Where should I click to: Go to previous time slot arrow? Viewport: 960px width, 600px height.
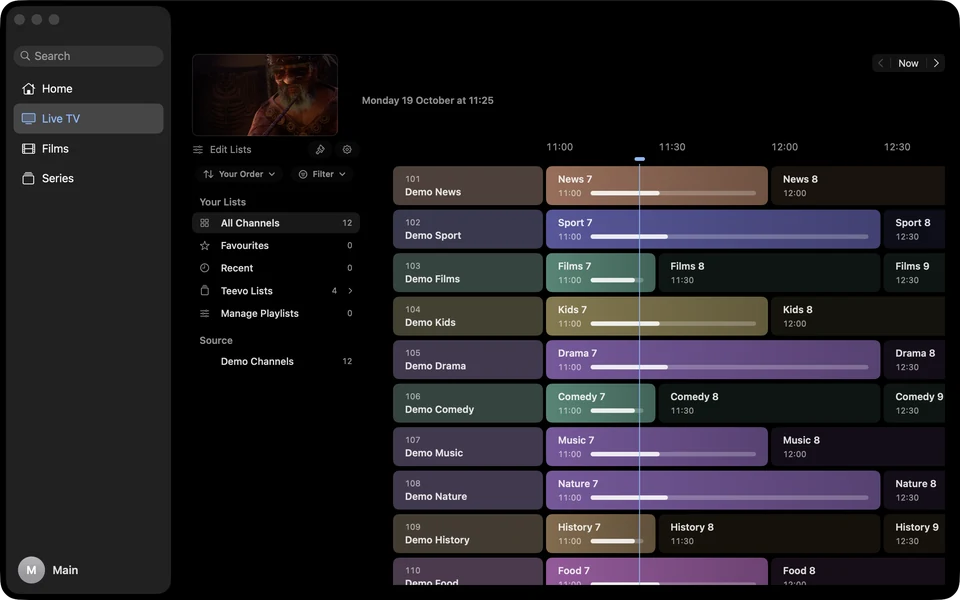880,63
